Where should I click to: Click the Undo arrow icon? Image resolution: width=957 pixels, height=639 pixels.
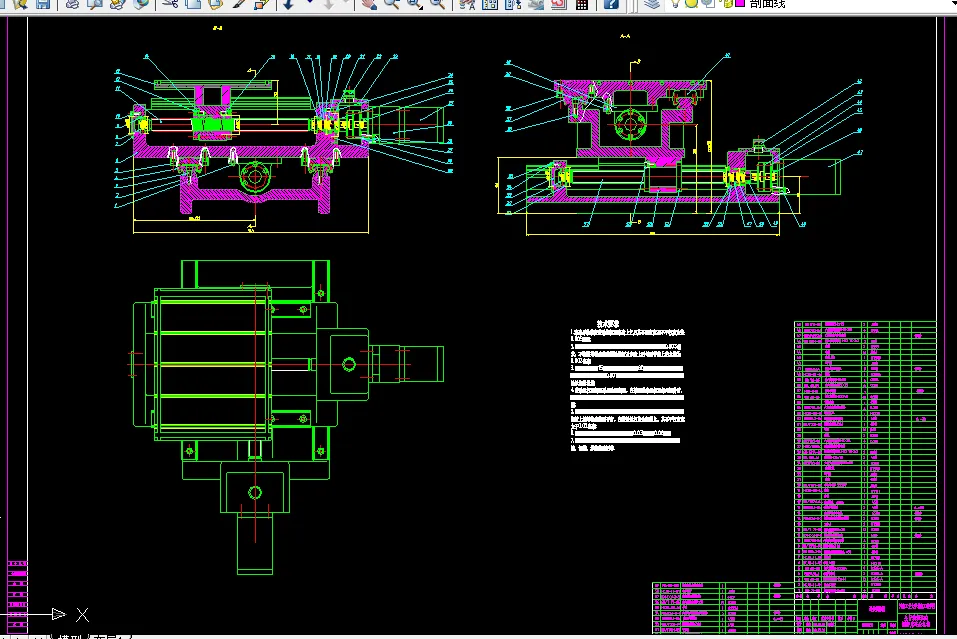288,4
